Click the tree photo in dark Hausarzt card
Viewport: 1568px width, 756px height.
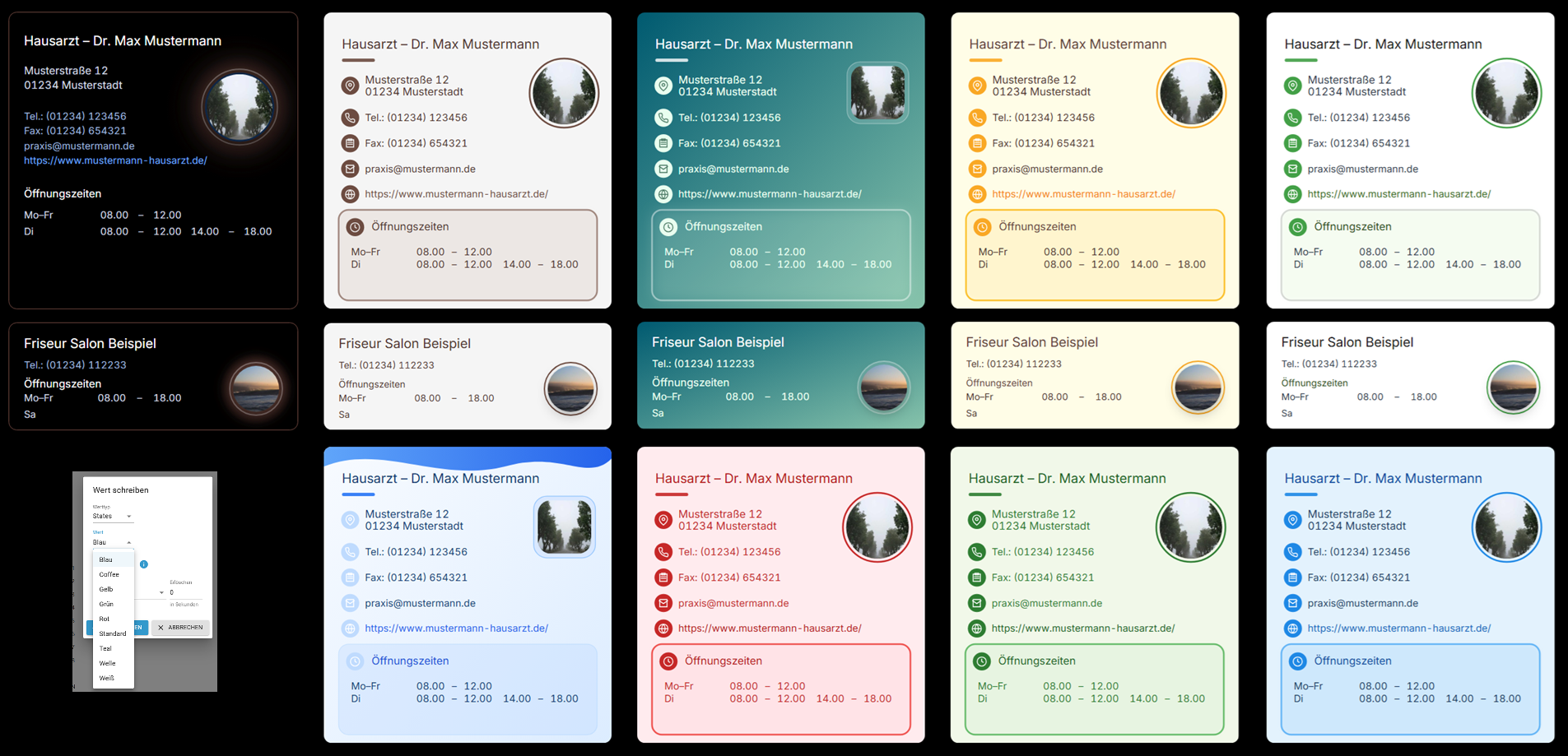click(240, 107)
